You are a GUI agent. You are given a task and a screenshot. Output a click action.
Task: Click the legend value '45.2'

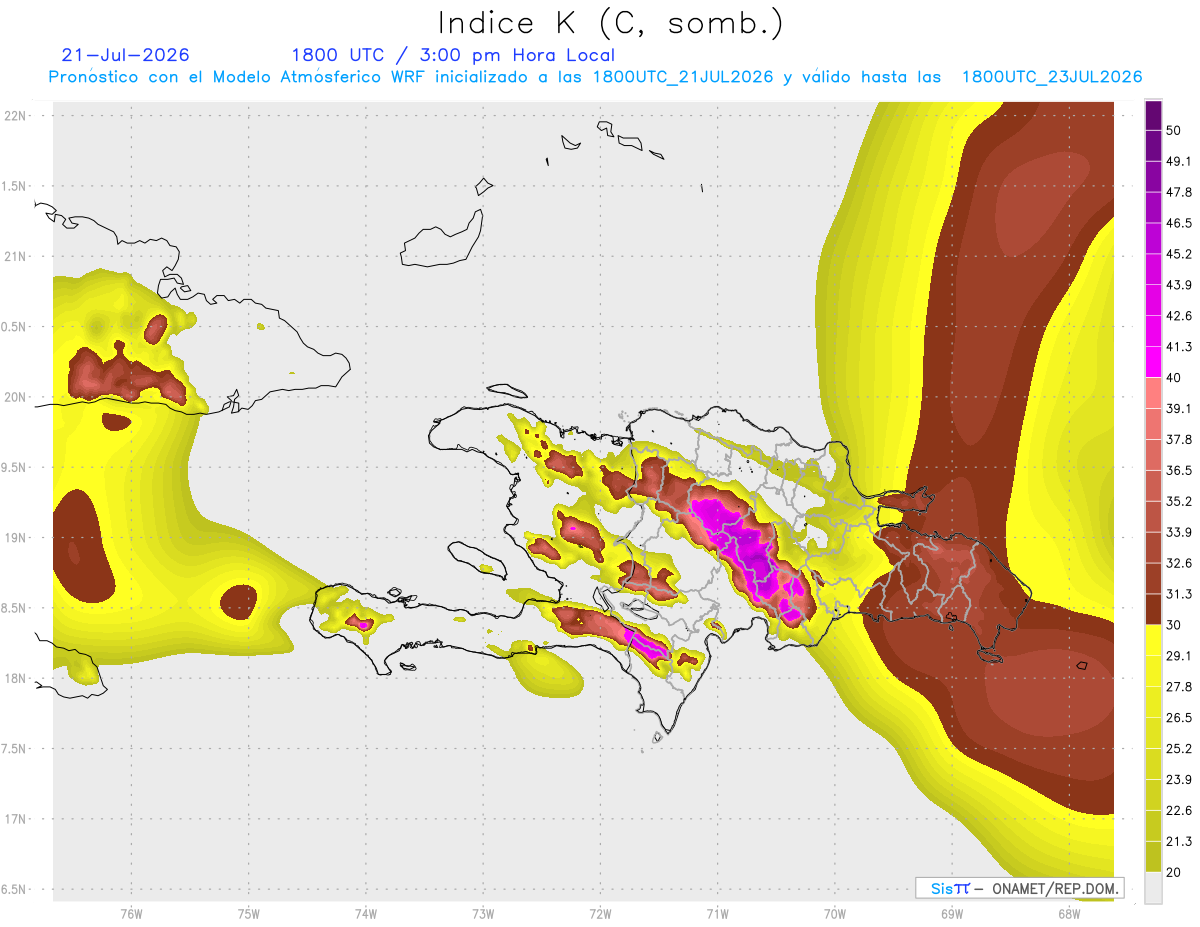pyautogui.click(x=1178, y=254)
